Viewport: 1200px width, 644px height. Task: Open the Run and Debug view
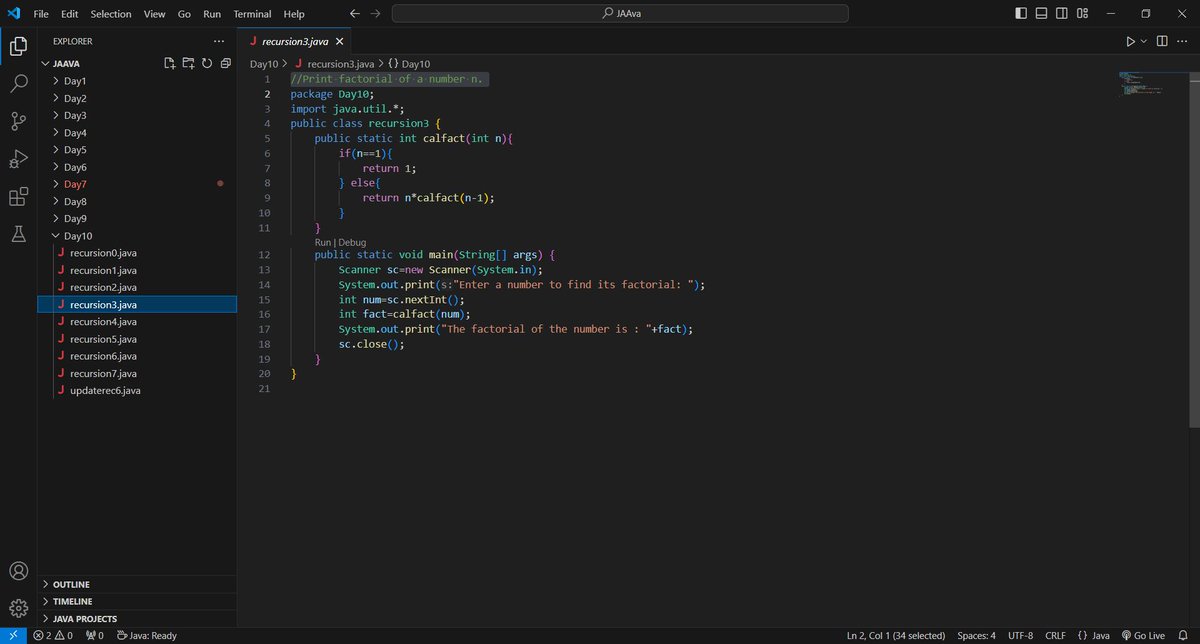[x=18, y=159]
